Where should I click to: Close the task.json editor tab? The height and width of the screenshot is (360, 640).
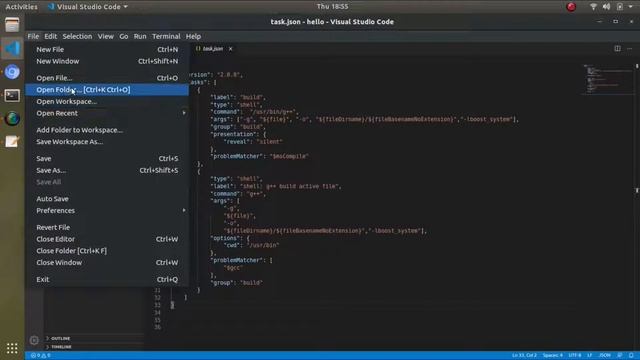click(230, 49)
